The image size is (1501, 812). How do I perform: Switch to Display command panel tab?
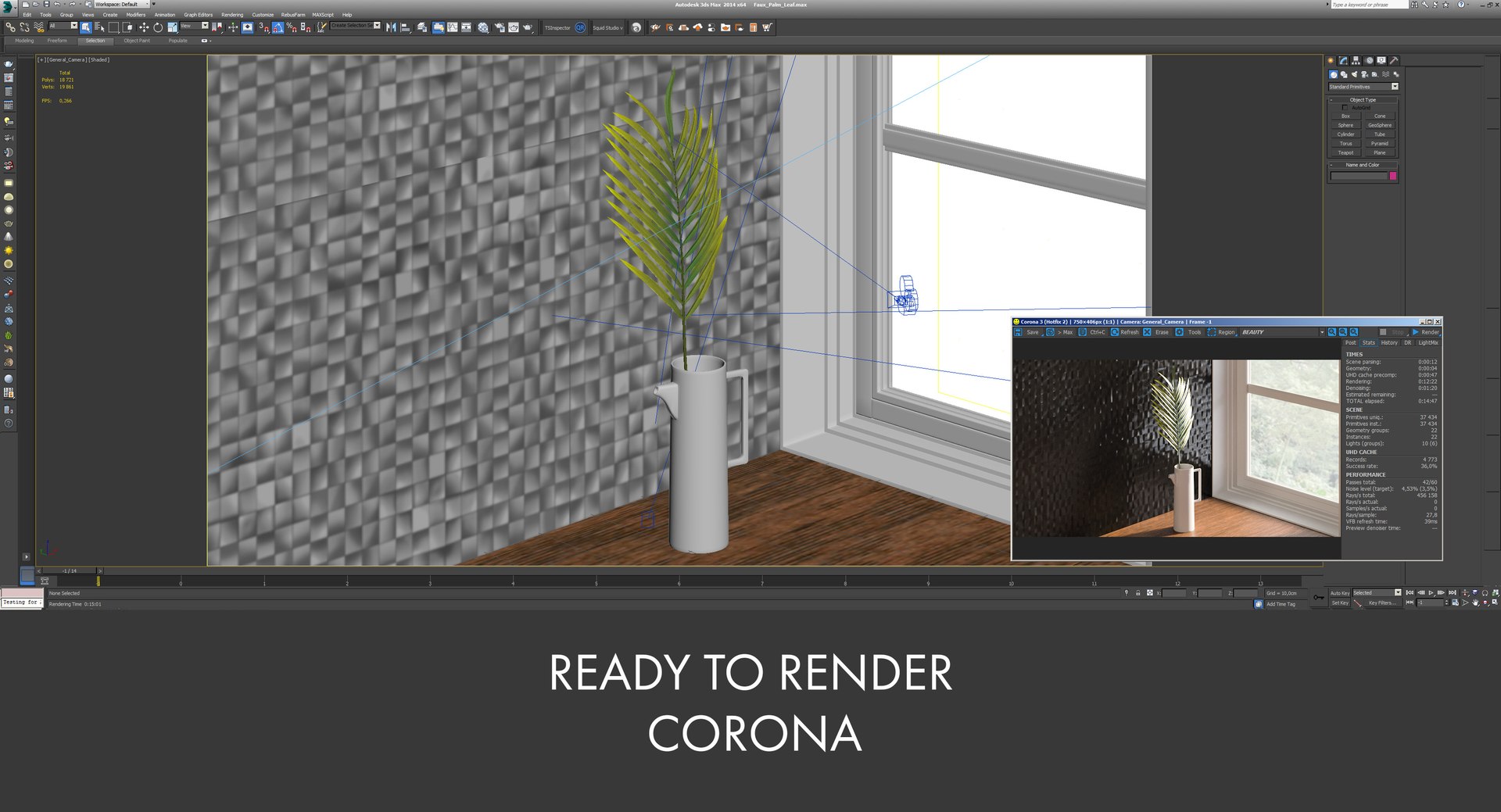tap(1381, 60)
